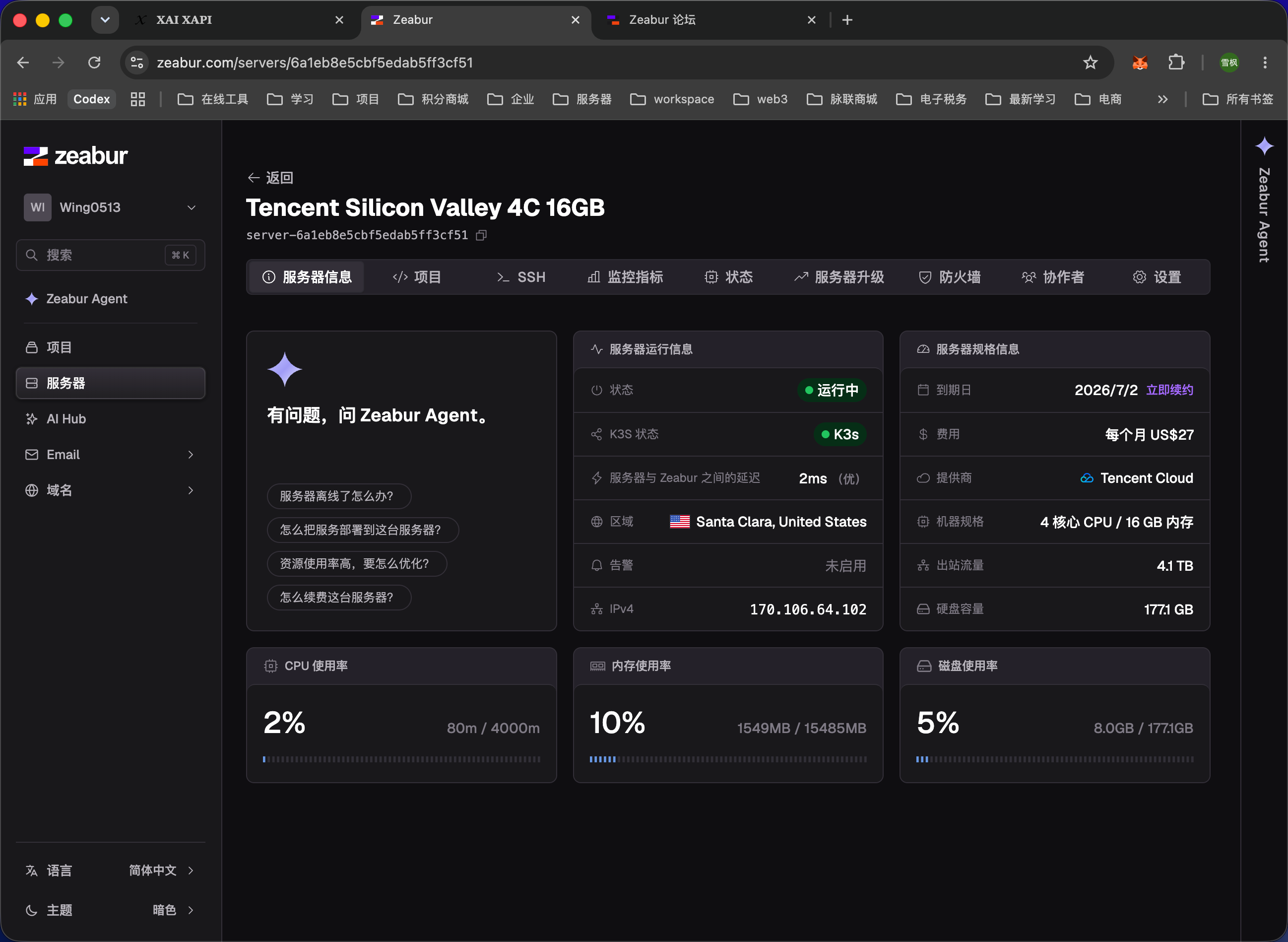Open the 服务器升级 tab
The width and height of the screenshot is (1288, 942).
tap(839, 277)
